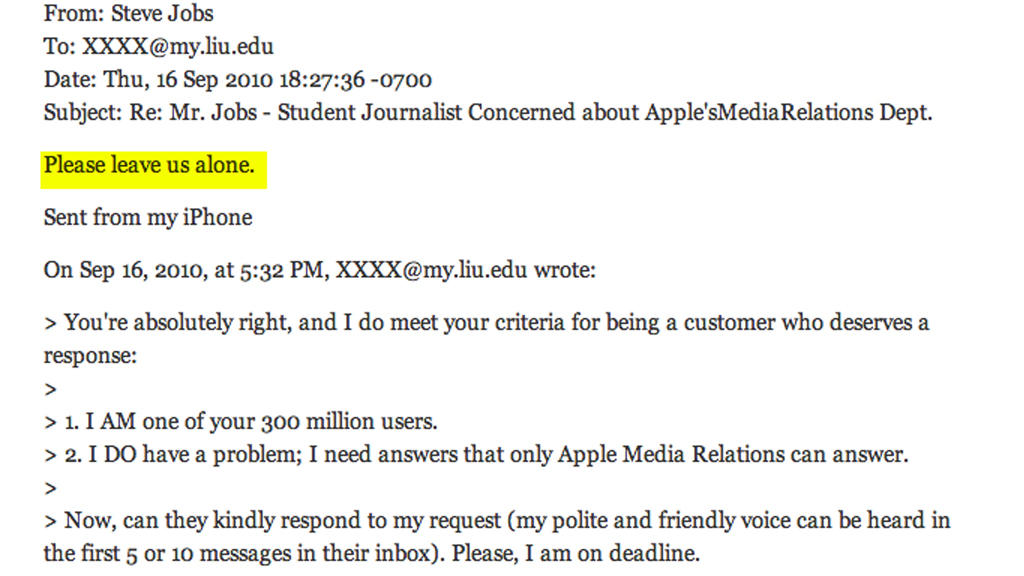The height and width of the screenshot is (576, 1024).
Task: Click the email address before 'wrote:'
Action: 430,270
